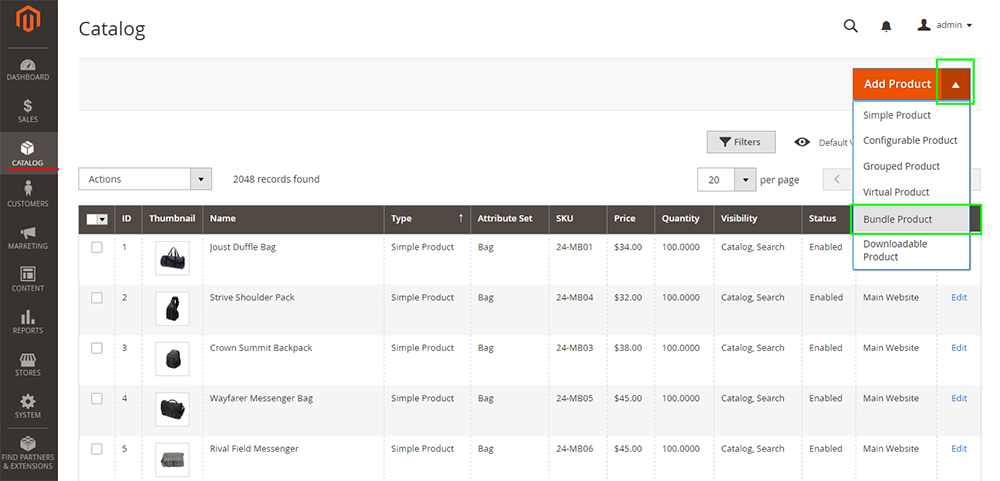Tick the checkbox for Crown Summit Backpack
This screenshot has height=481, width=1000.
(x=96, y=348)
